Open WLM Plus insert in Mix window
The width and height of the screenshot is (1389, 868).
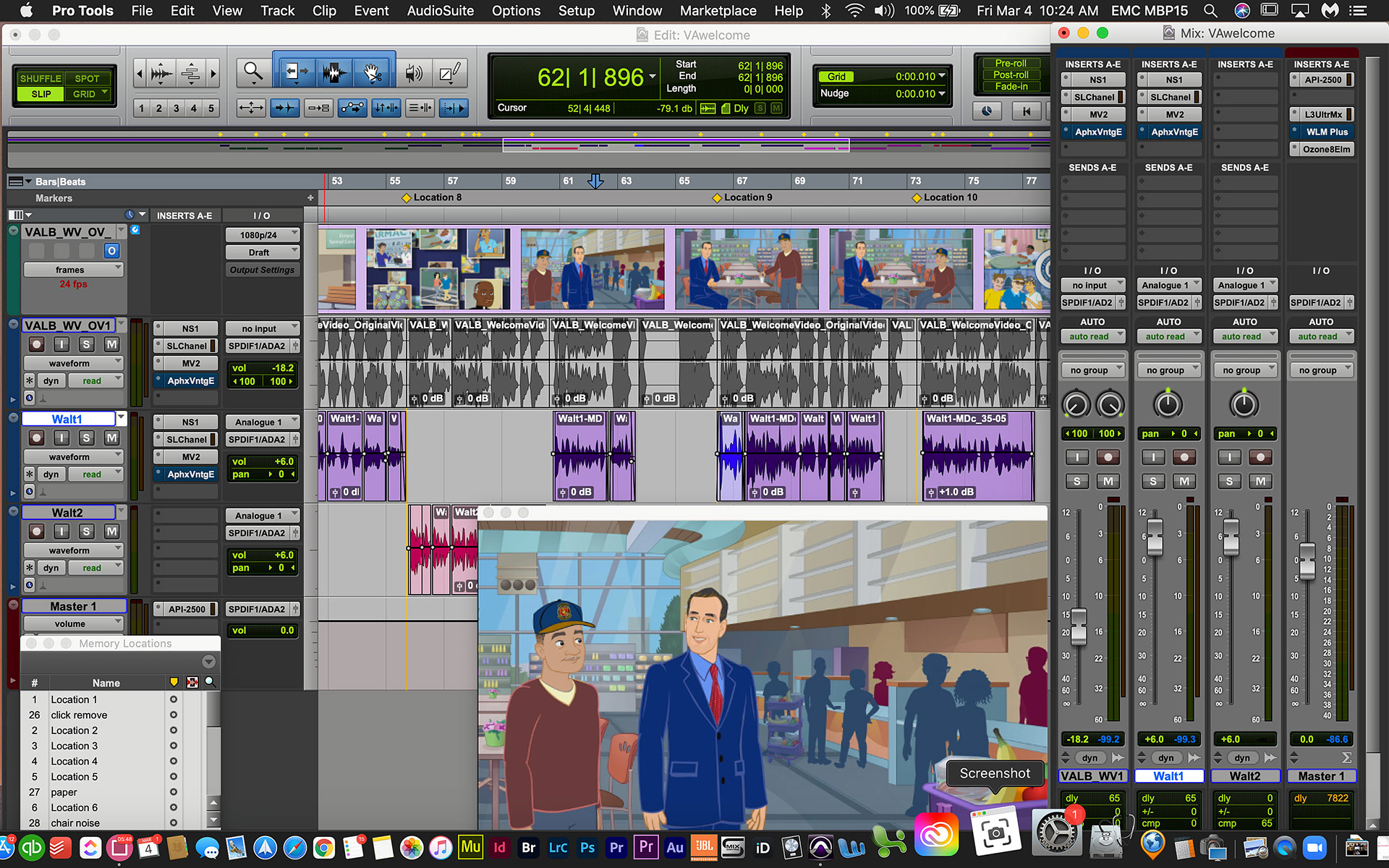(1327, 132)
